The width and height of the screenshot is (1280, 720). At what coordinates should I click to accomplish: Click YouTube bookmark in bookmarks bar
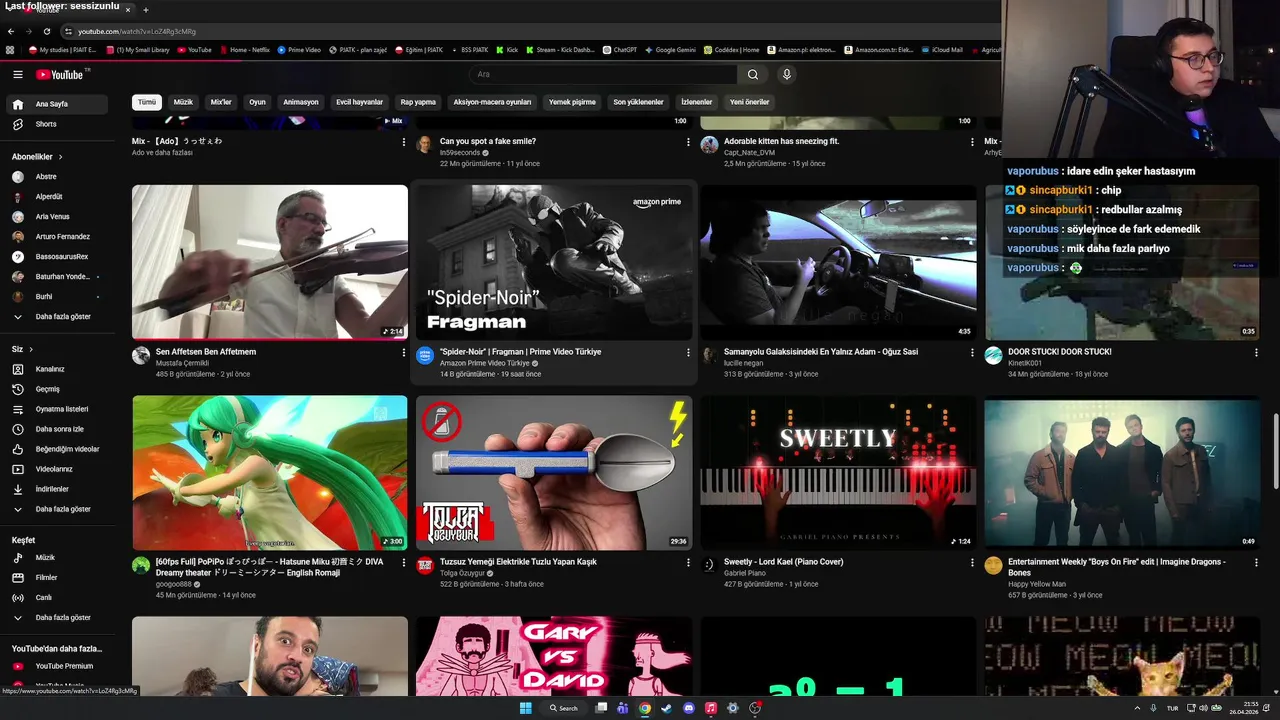pyautogui.click(x=195, y=49)
